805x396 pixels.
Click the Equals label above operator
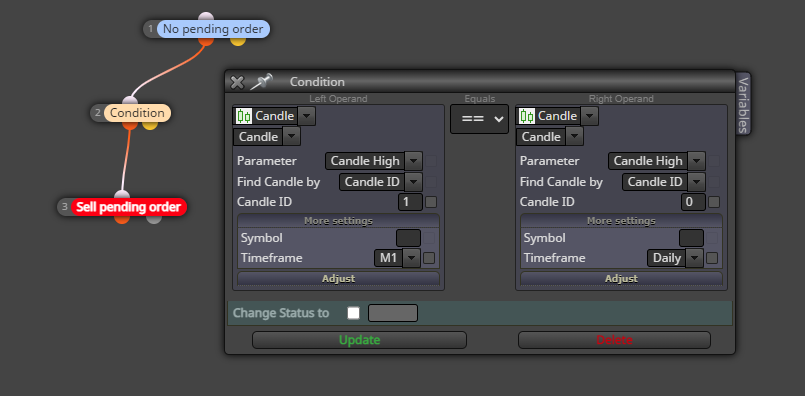point(480,99)
